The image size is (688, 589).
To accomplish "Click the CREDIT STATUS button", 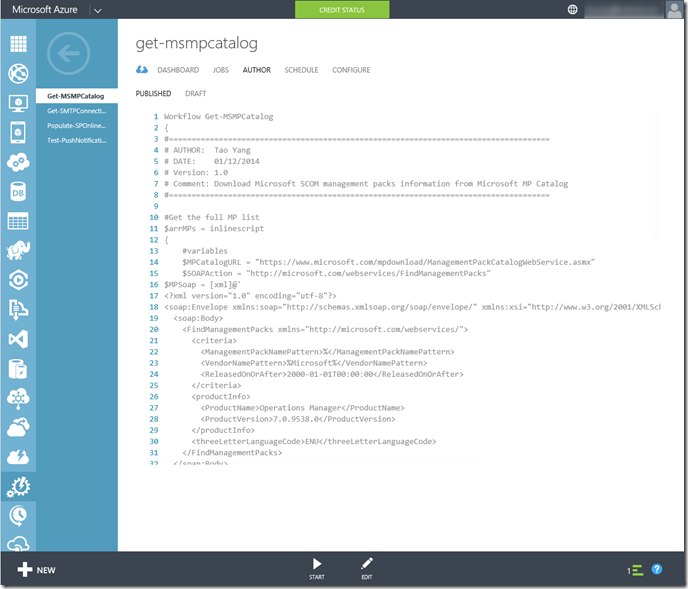I will tap(342, 10).
